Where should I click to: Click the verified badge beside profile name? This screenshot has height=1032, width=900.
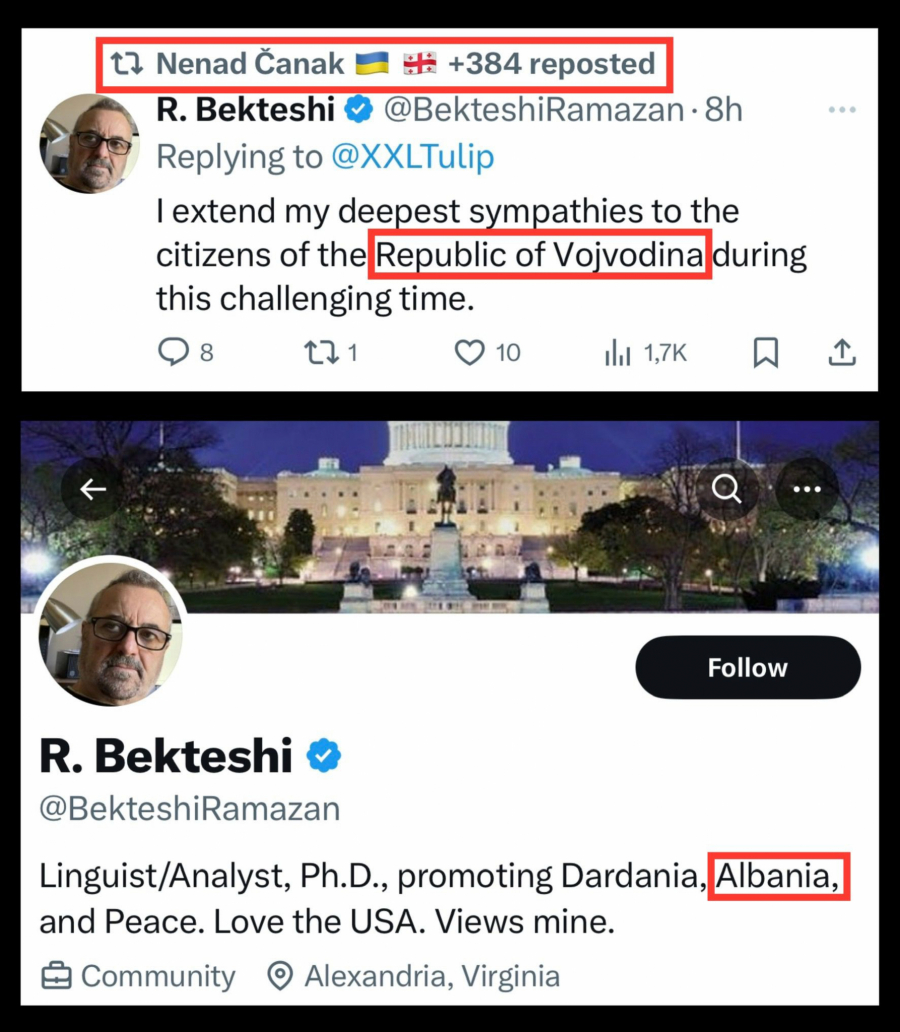pyautogui.click(x=323, y=757)
